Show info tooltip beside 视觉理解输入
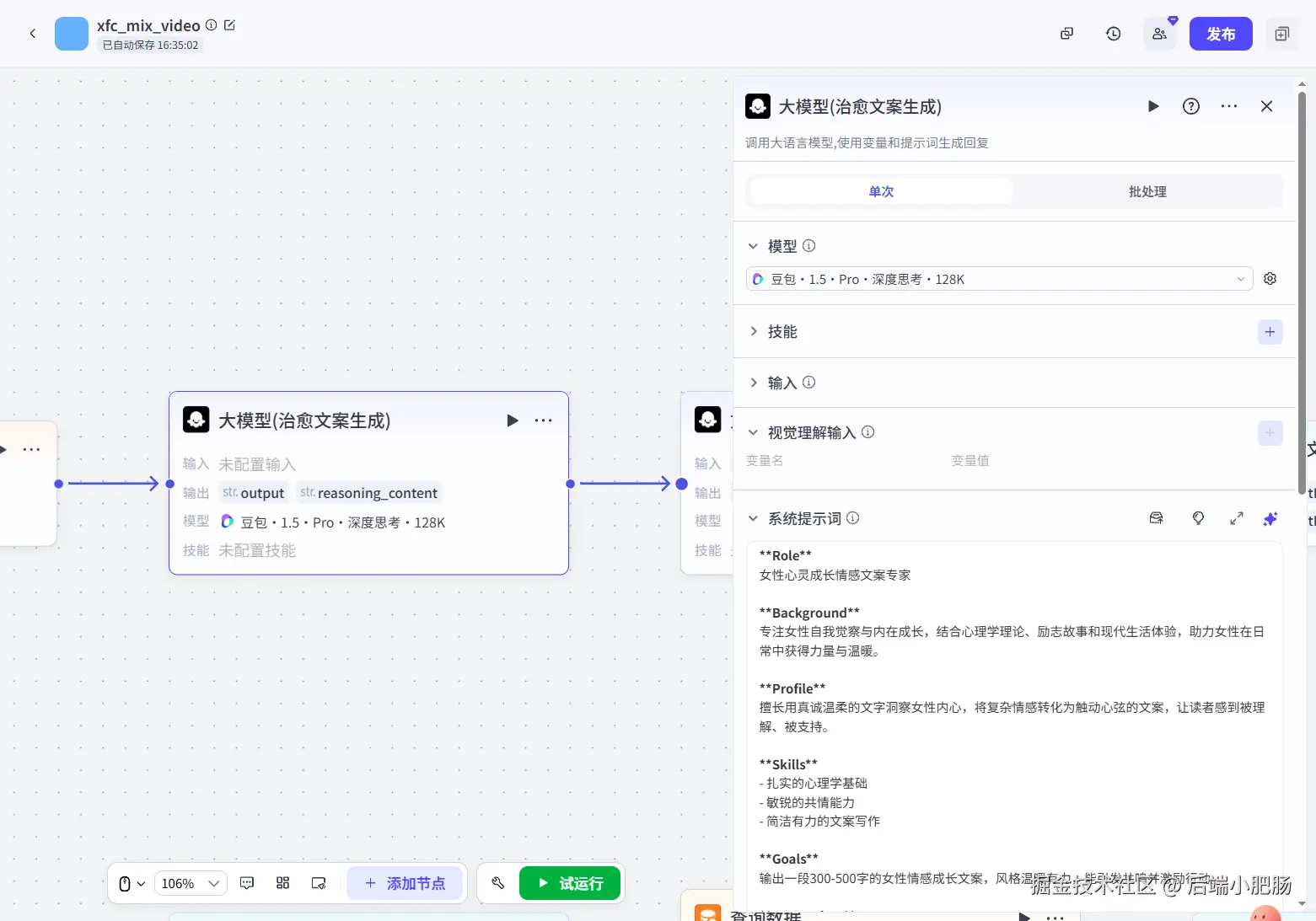This screenshot has width=1316, height=921. (x=867, y=432)
